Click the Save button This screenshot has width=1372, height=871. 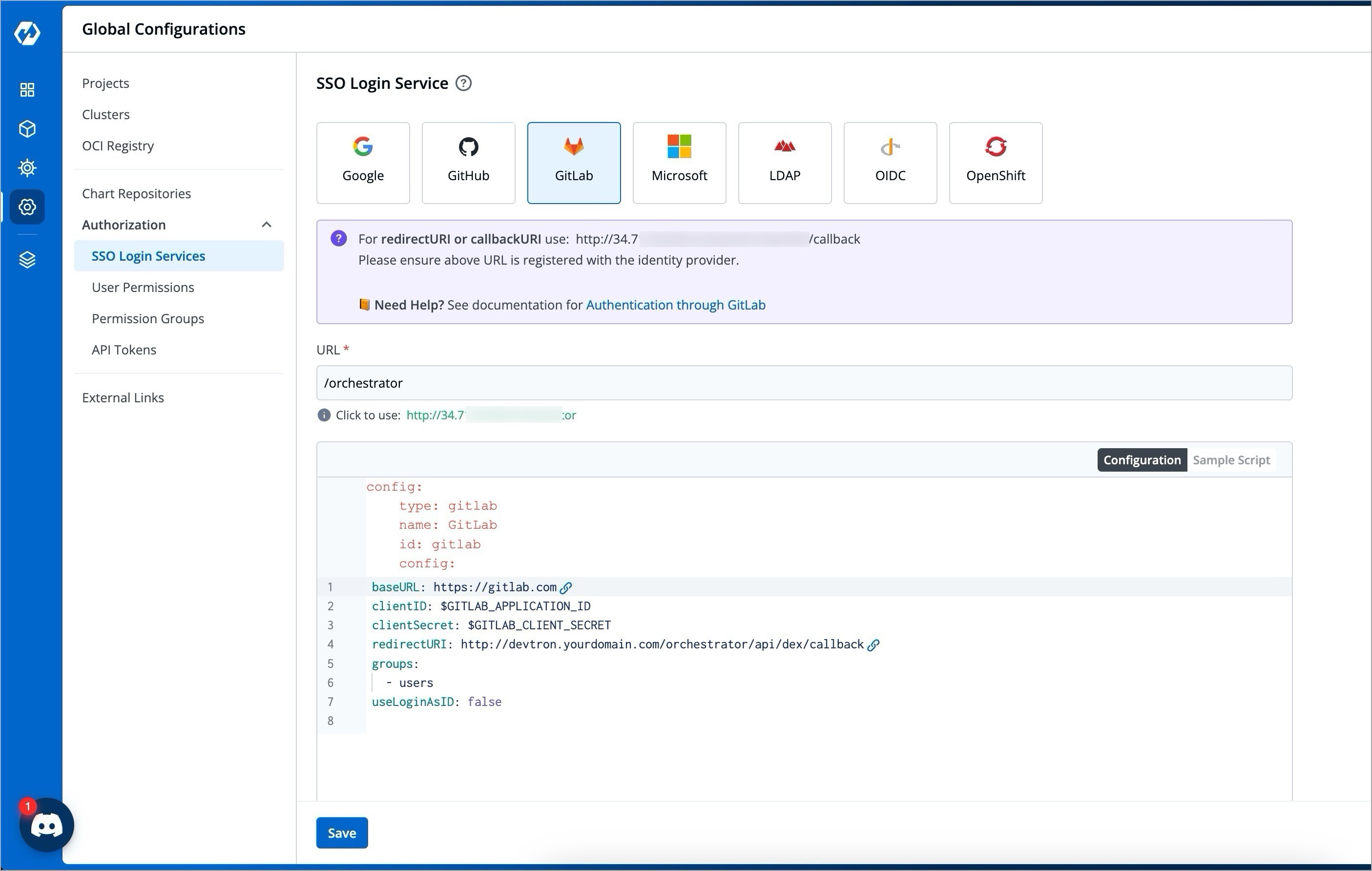coord(341,832)
